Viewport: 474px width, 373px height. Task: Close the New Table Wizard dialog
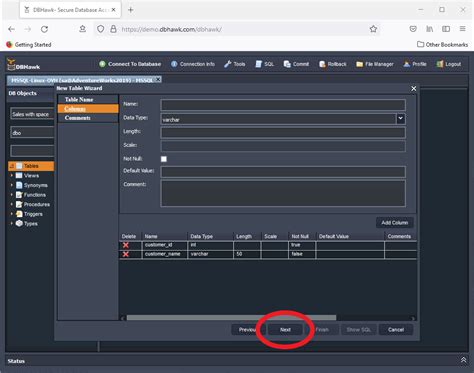tap(414, 89)
